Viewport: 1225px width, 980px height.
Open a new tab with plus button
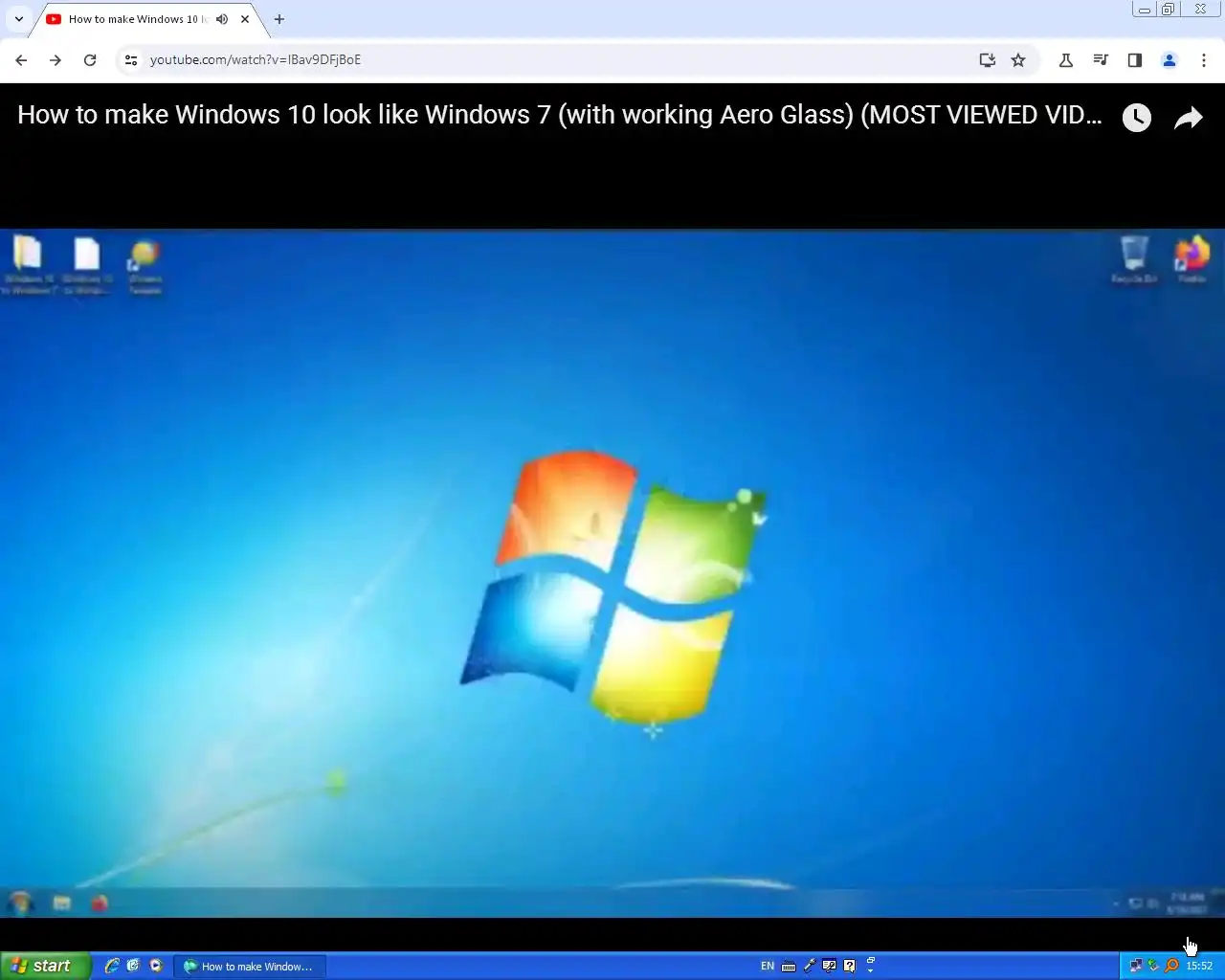coord(279,19)
